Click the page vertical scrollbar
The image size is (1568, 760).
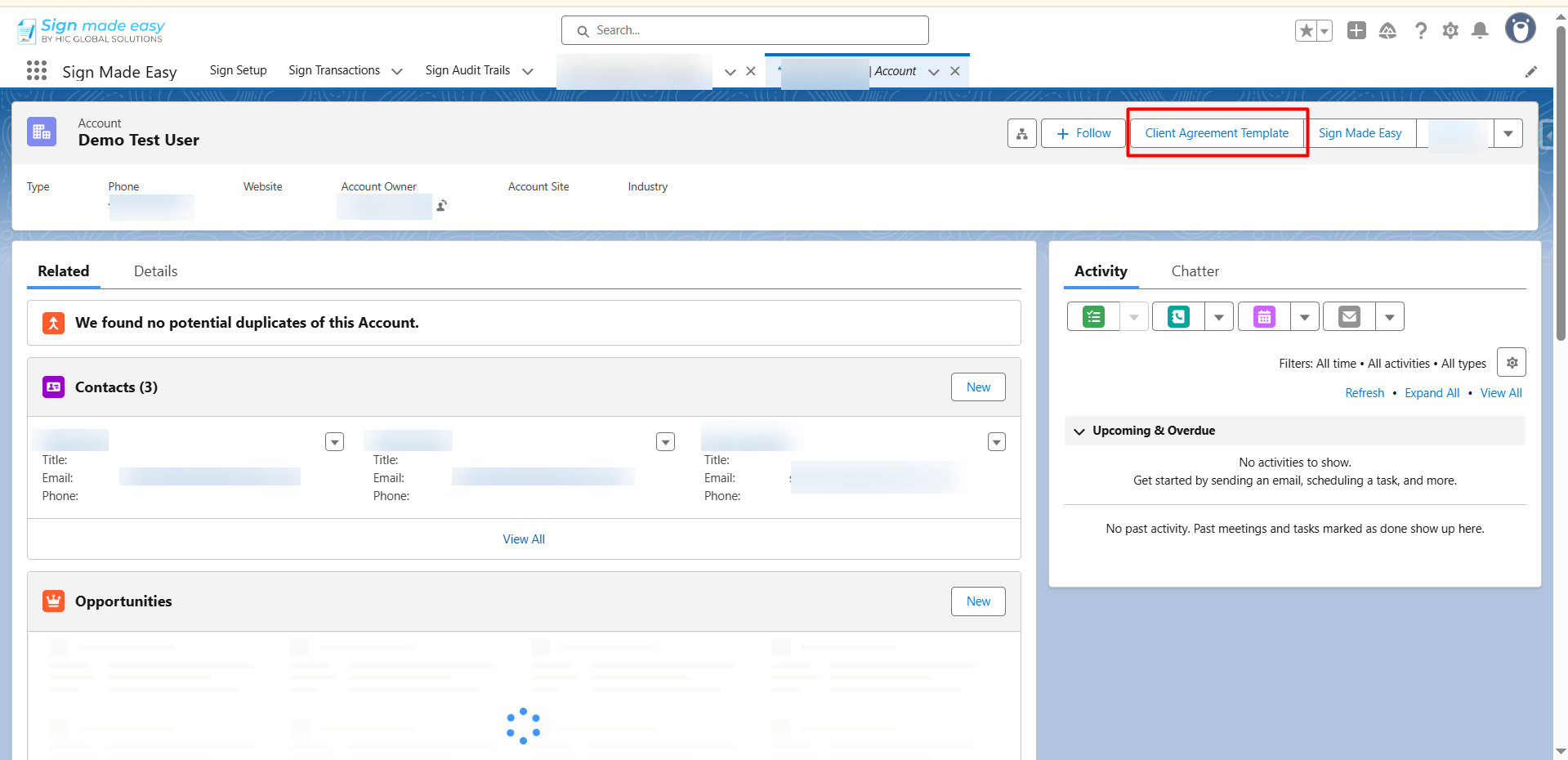pyautogui.click(x=1561, y=184)
